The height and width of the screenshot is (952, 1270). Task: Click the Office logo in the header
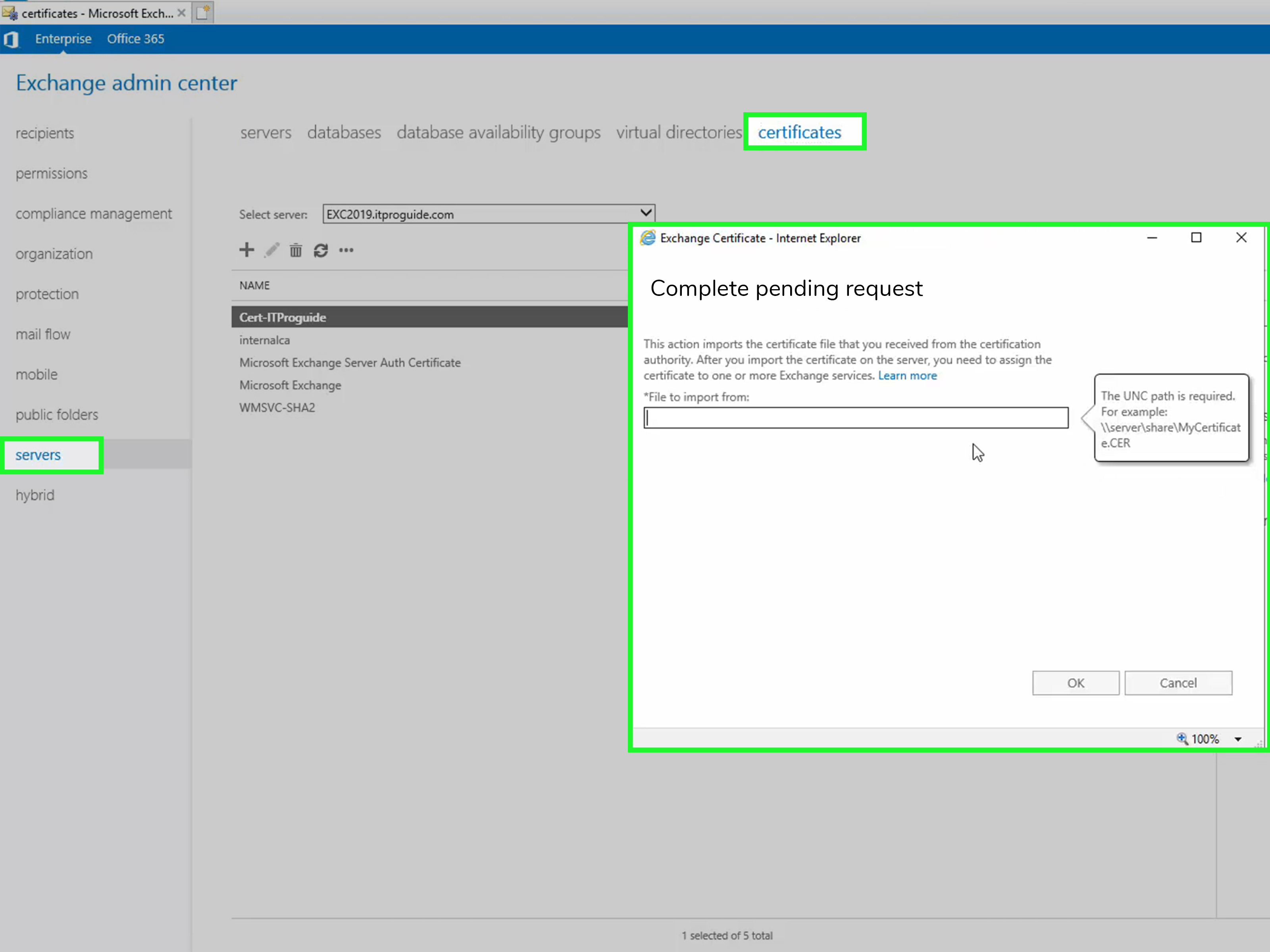tap(11, 39)
